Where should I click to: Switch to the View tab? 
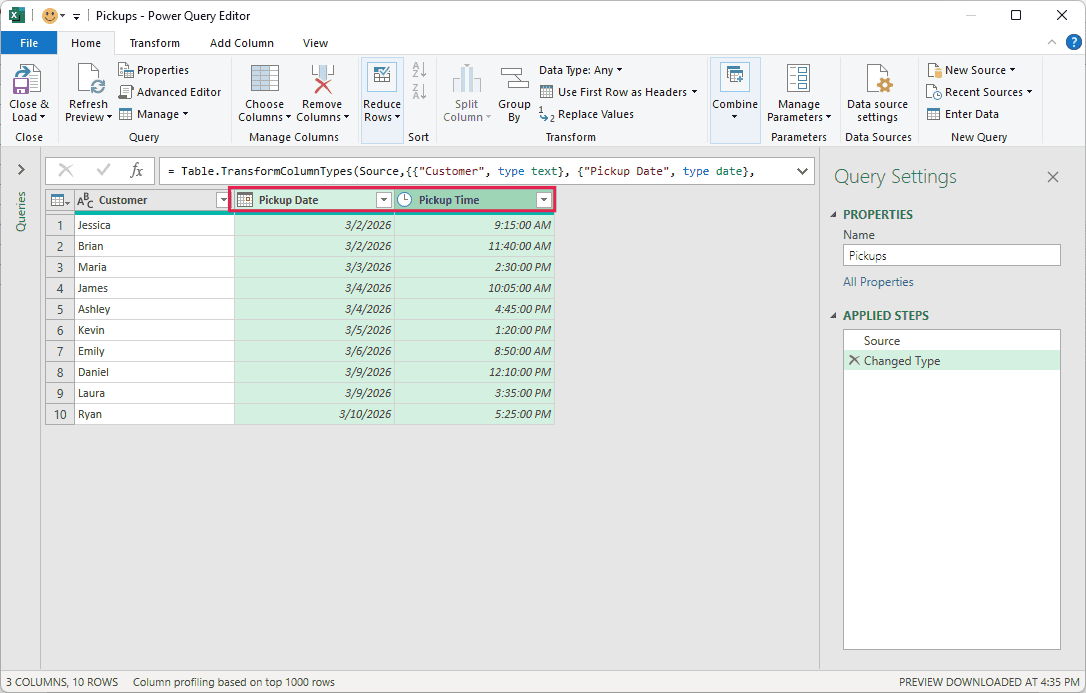click(x=315, y=43)
